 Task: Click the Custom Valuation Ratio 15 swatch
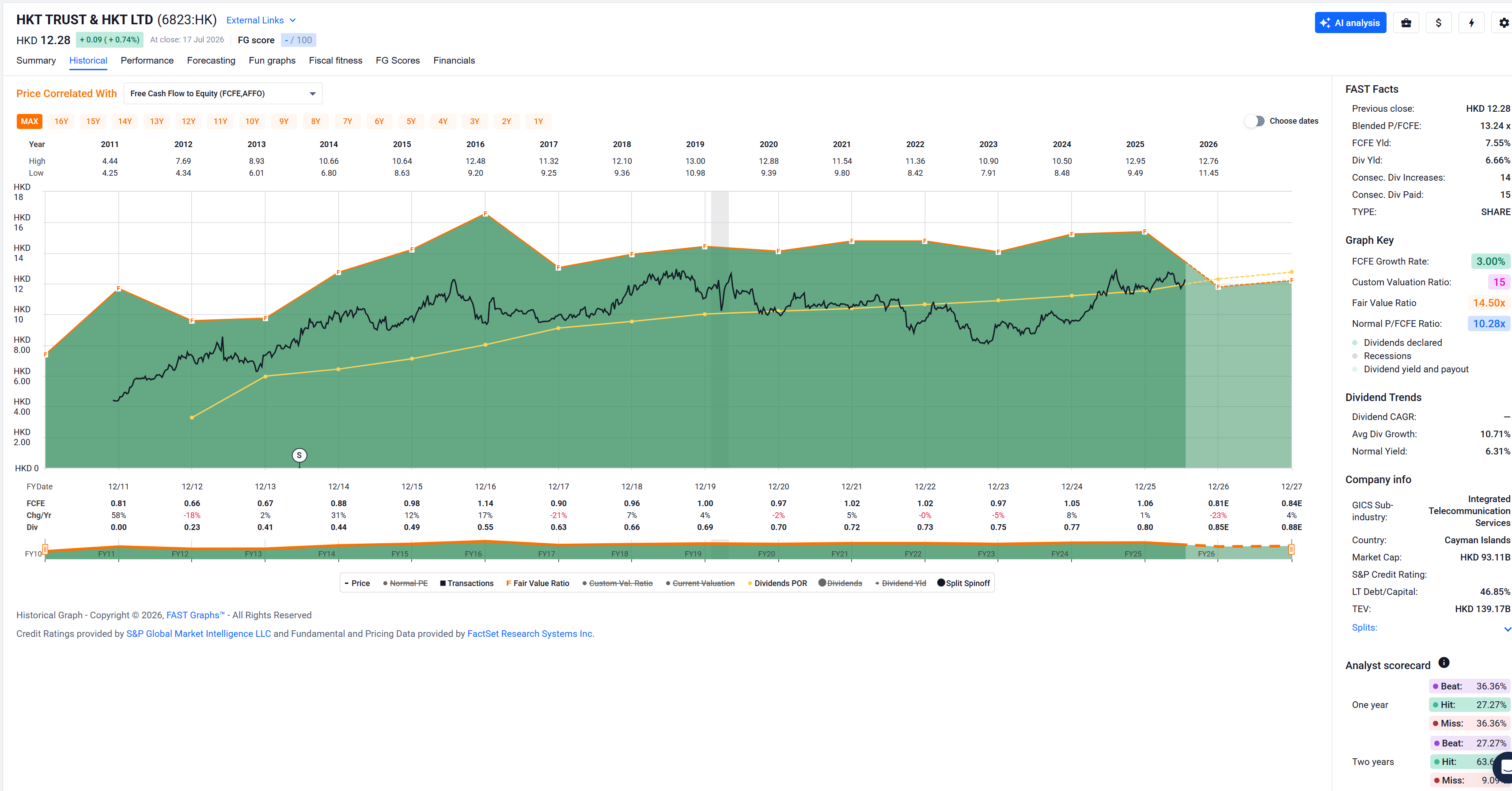1499,282
